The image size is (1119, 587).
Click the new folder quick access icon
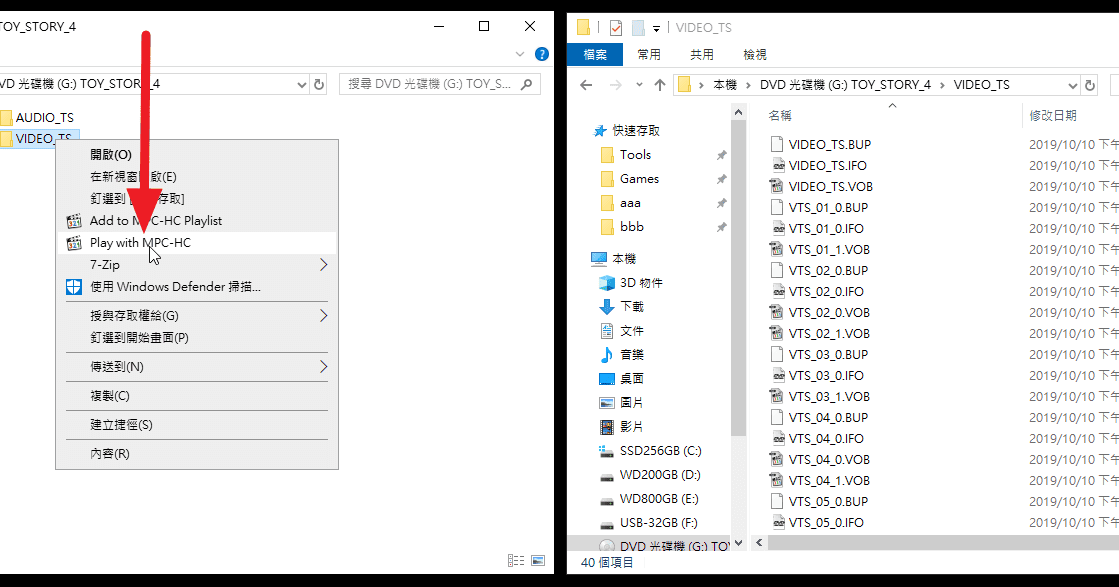pos(638,28)
